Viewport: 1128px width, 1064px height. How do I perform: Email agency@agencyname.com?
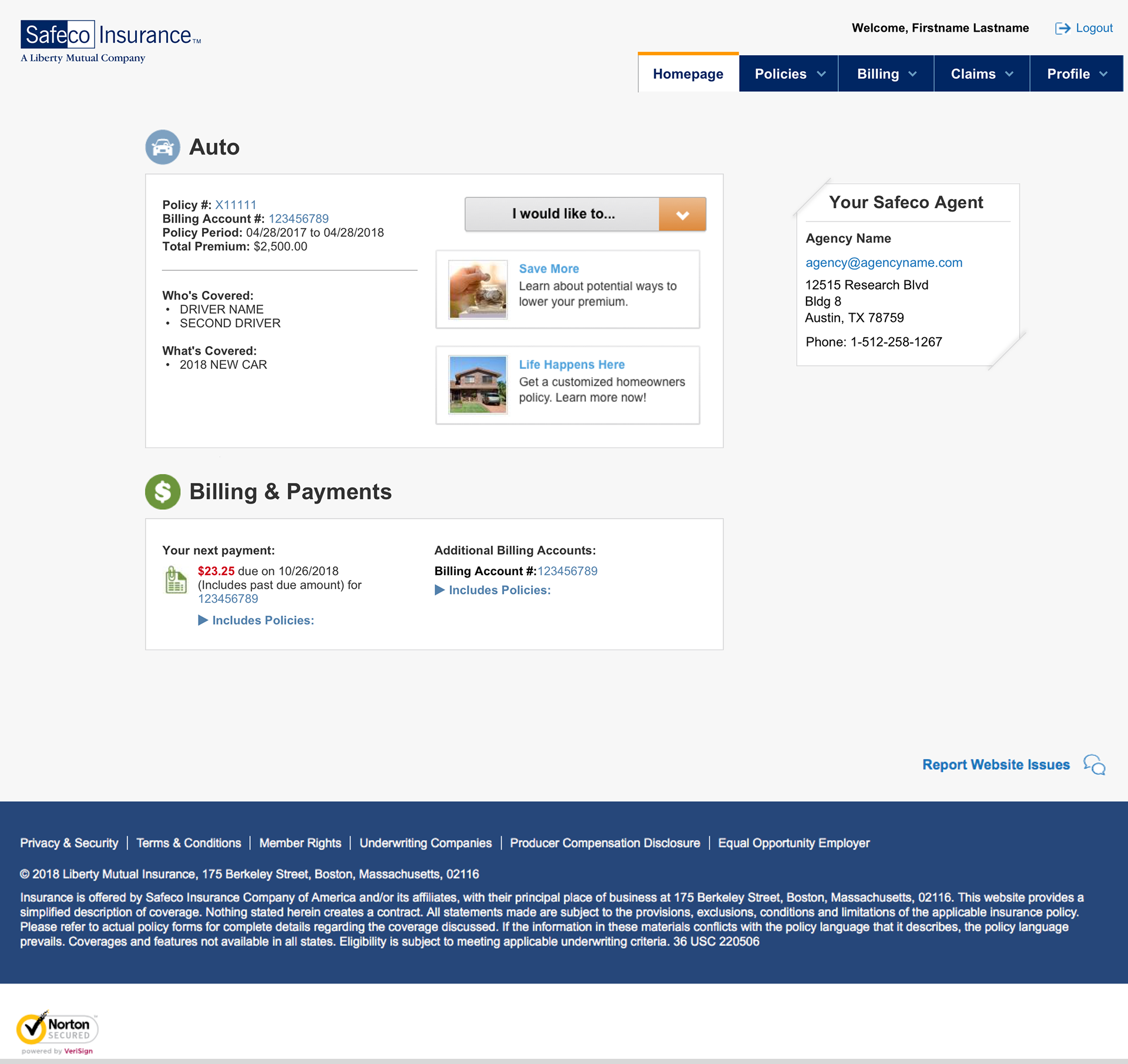tap(884, 263)
